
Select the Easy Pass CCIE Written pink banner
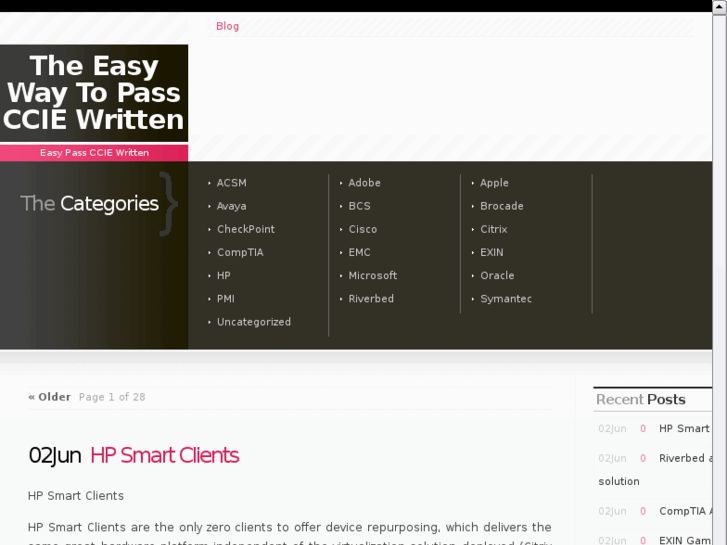(94, 153)
